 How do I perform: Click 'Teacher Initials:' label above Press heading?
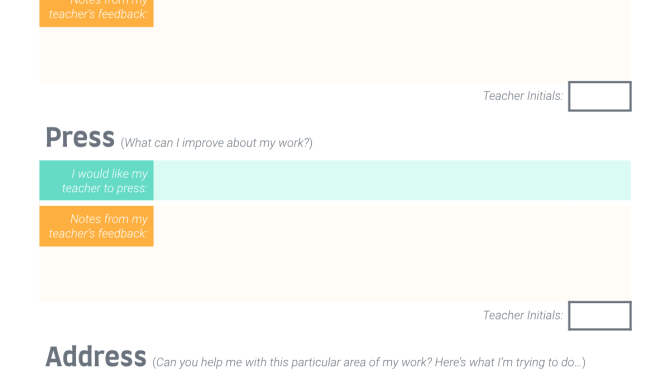[x=523, y=96]
